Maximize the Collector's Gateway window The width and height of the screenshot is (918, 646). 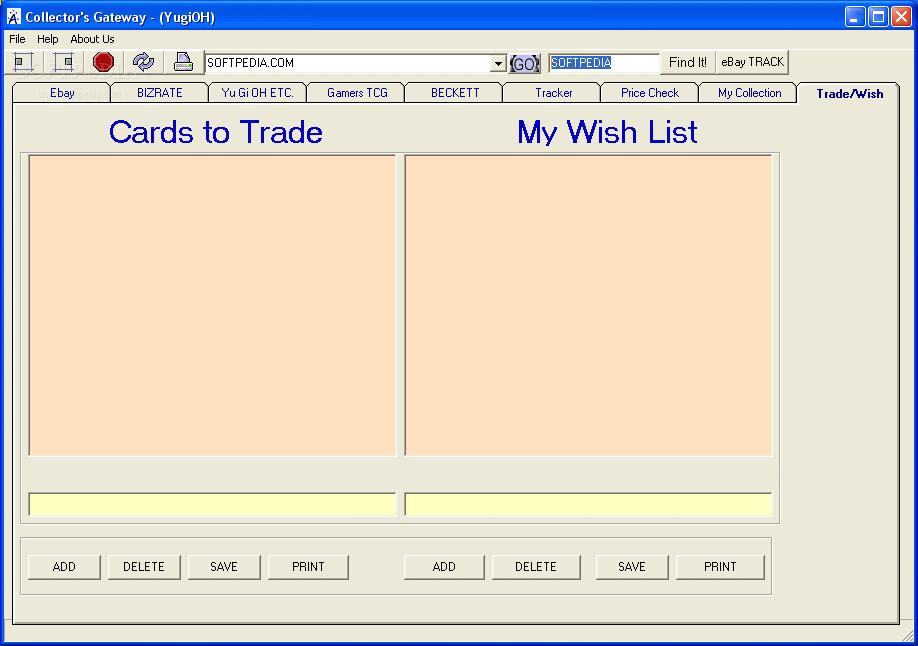878,16
